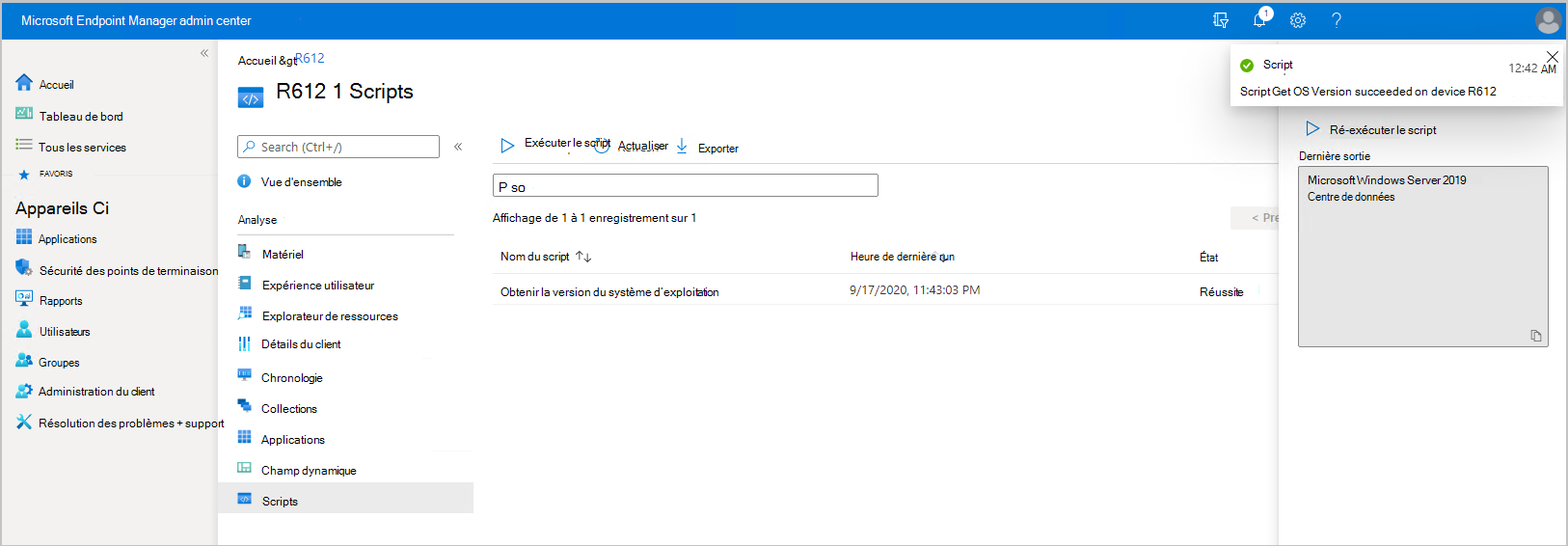Sort by Nom du script column arrows
This screenshot has width=1568, height=546.
point(583,257)
